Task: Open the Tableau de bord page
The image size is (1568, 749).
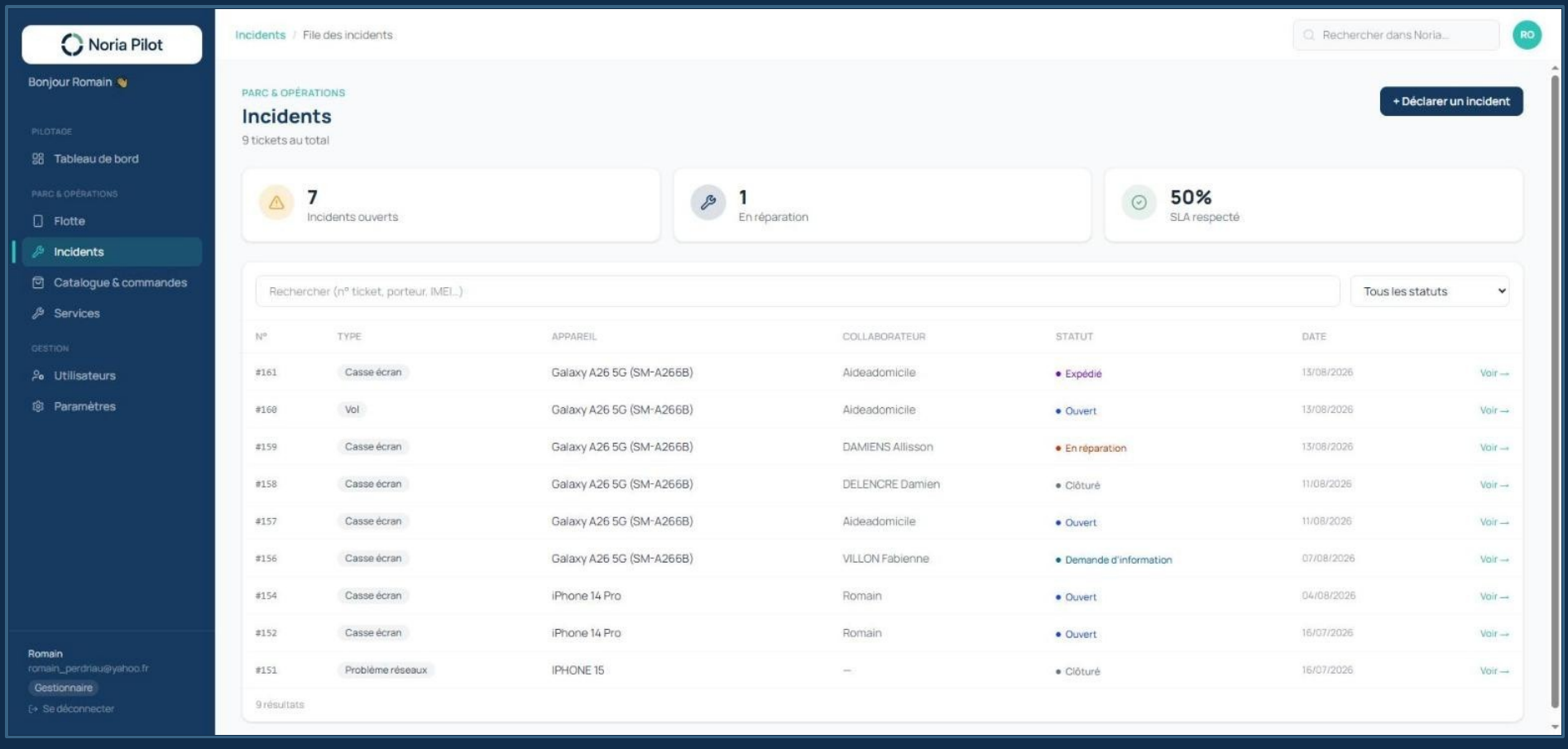Action: point(112,159)
